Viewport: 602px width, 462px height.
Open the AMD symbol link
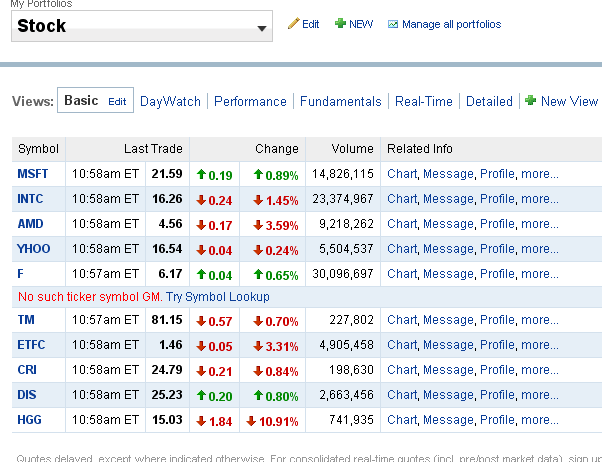(x=30, y=224)
